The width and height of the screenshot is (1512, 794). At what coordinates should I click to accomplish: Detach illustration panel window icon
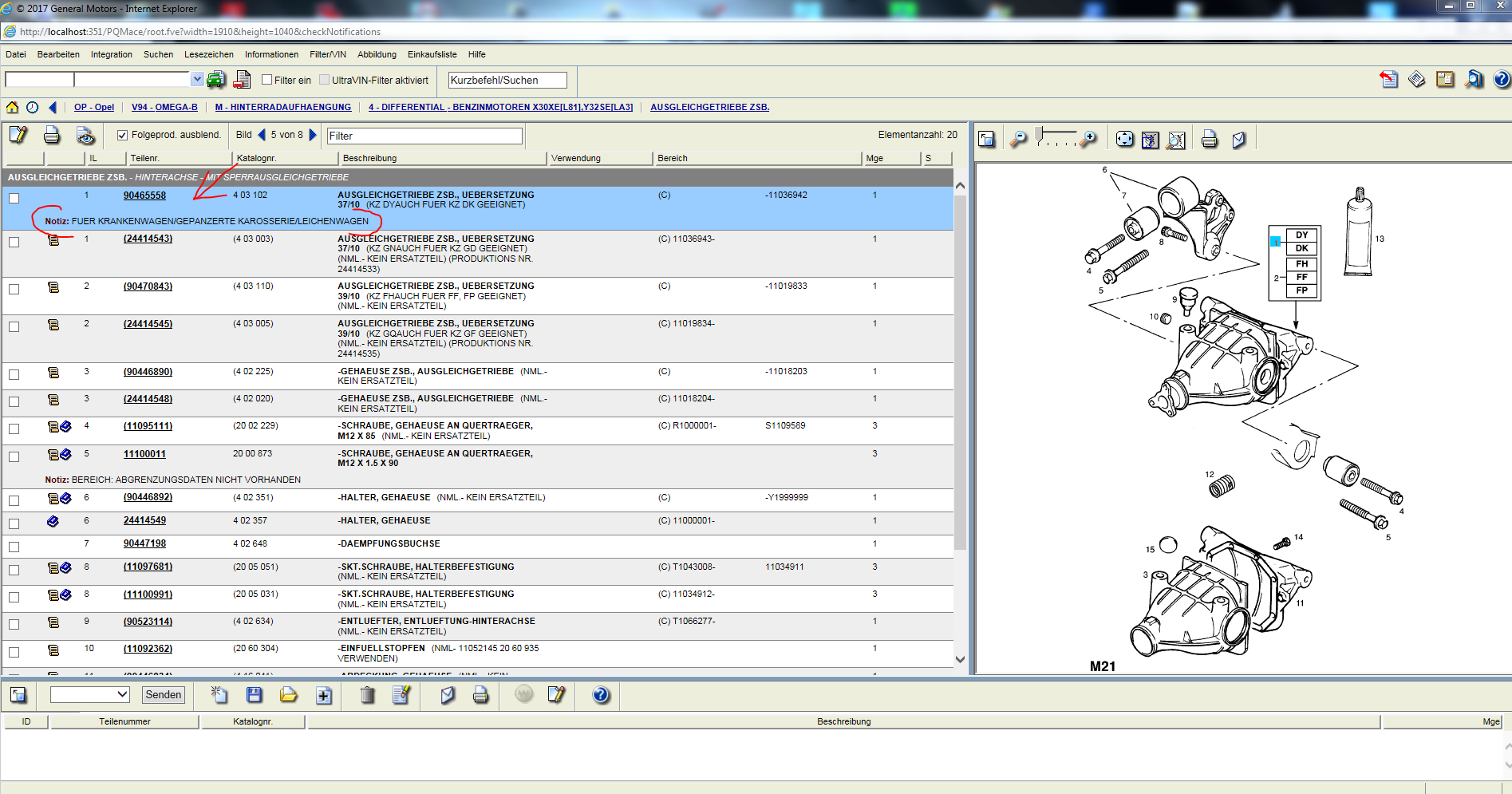(x=987, y=140)
